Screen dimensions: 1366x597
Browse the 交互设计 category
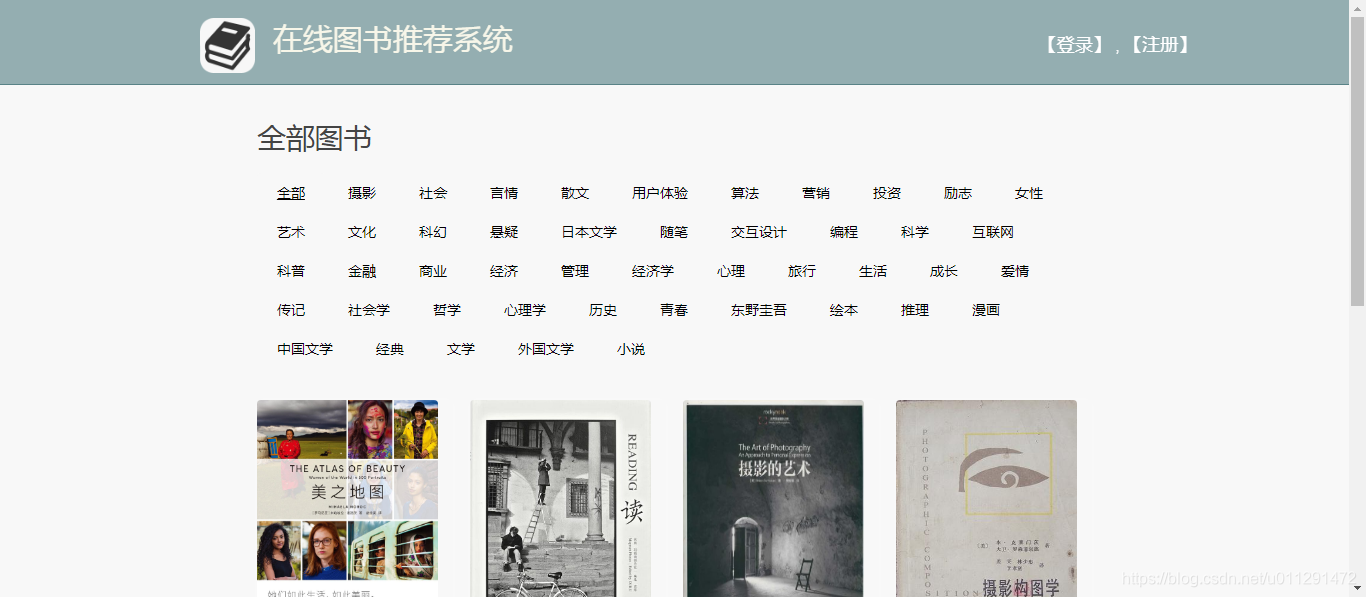759,232
